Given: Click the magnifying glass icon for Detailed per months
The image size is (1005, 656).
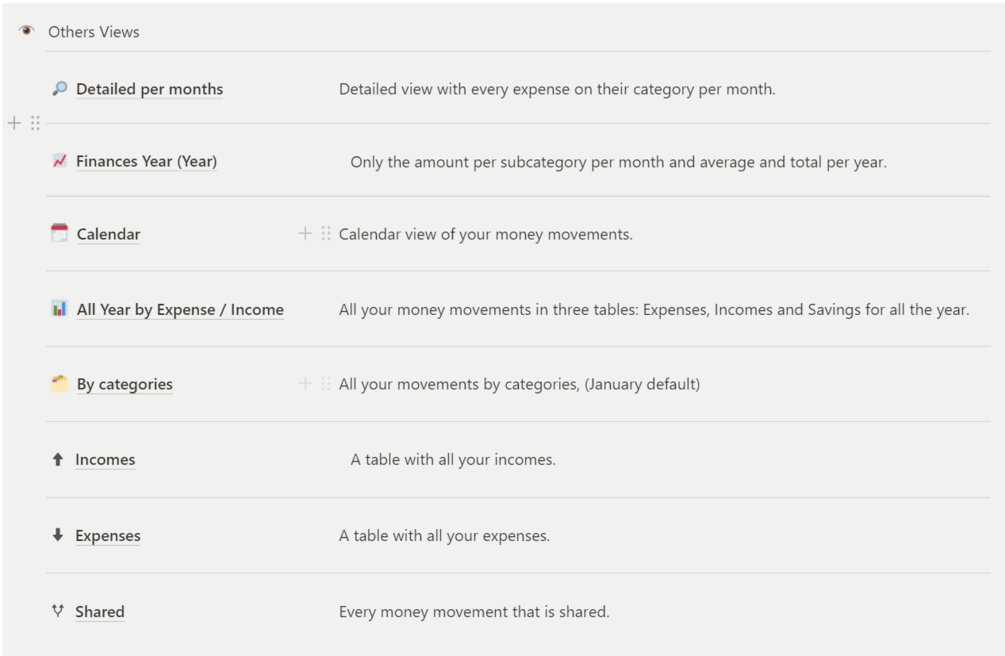Looking at the screenshot, I should [x=59, y=89].
